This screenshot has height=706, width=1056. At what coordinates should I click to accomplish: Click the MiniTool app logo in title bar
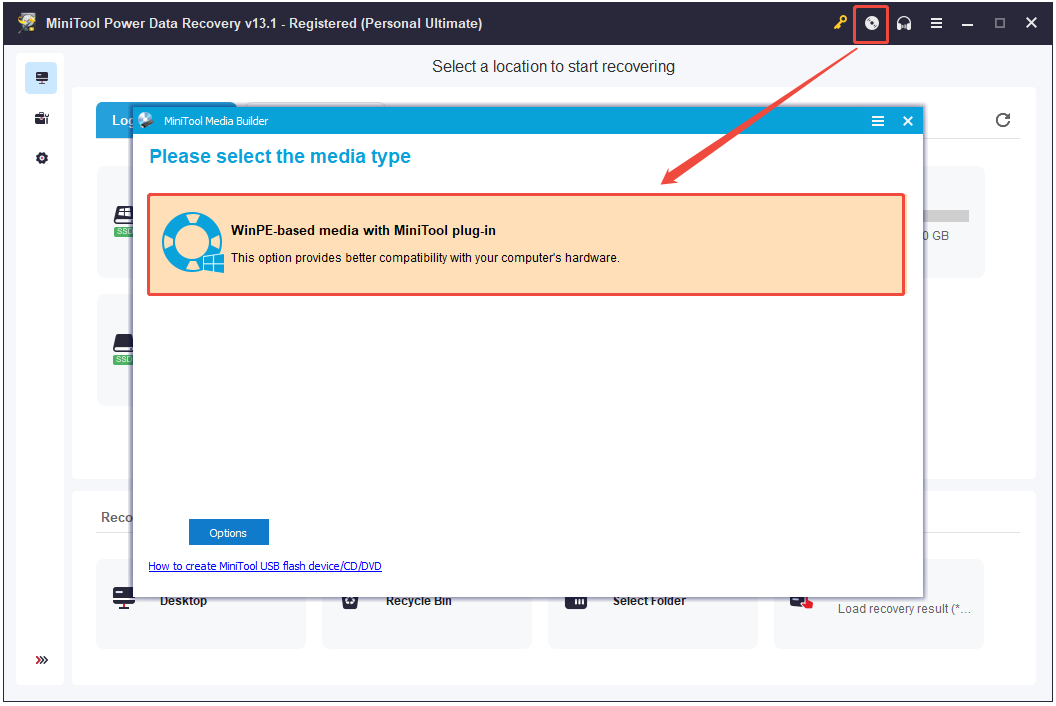(x=27, y=23)
